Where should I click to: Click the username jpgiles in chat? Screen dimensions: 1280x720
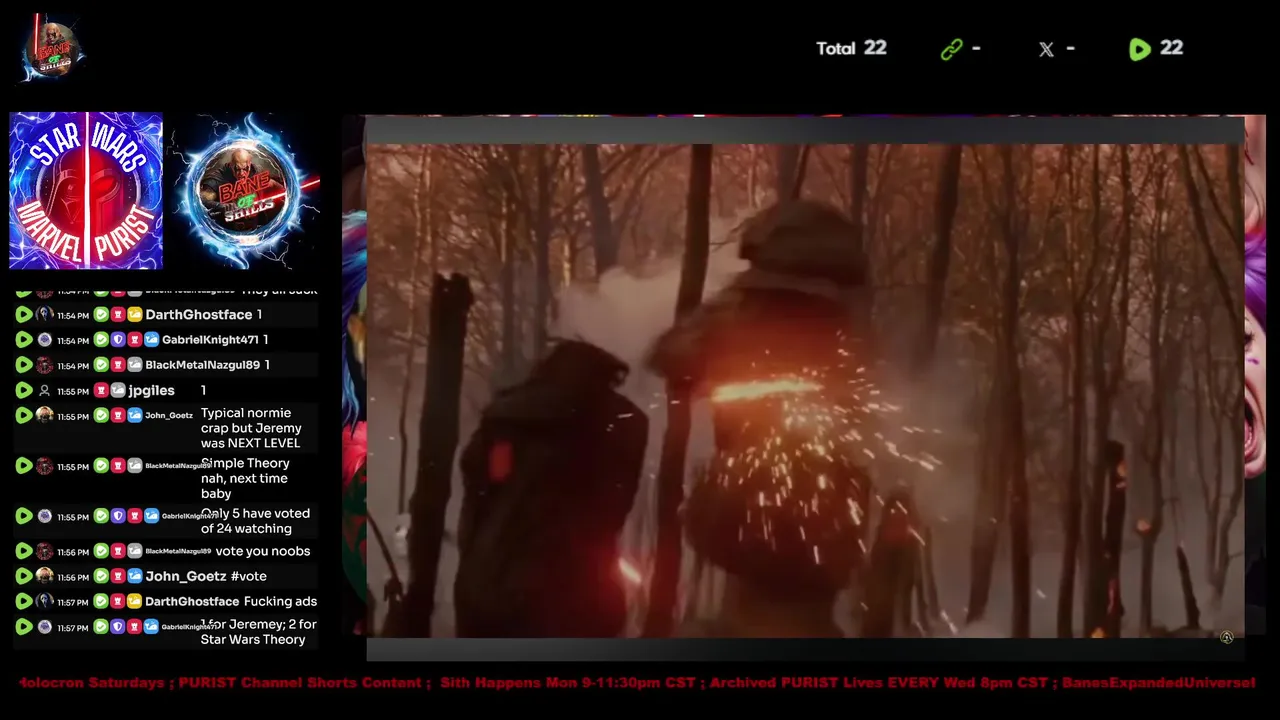(x=152, y=391)
